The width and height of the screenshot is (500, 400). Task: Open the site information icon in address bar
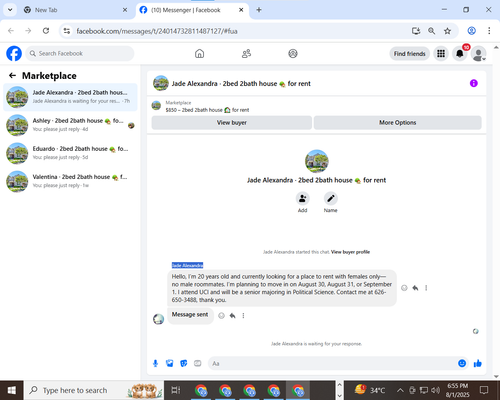coord(67,31)
